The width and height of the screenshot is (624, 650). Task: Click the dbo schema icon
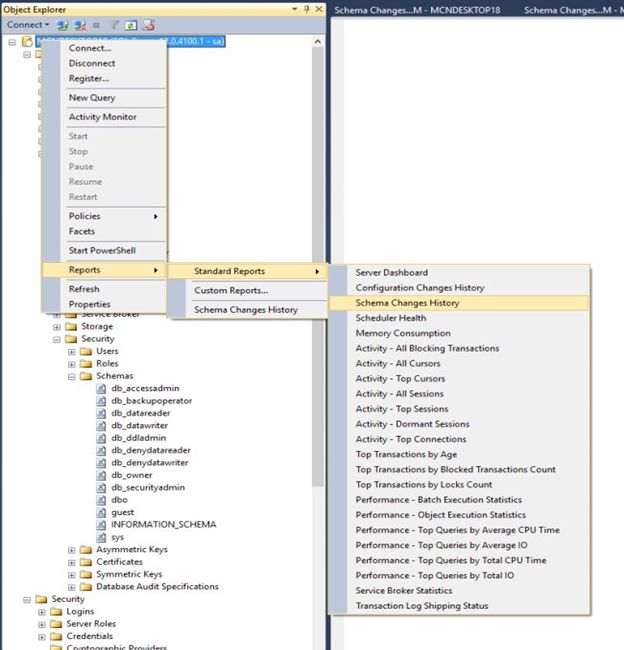tap(101, 500)
